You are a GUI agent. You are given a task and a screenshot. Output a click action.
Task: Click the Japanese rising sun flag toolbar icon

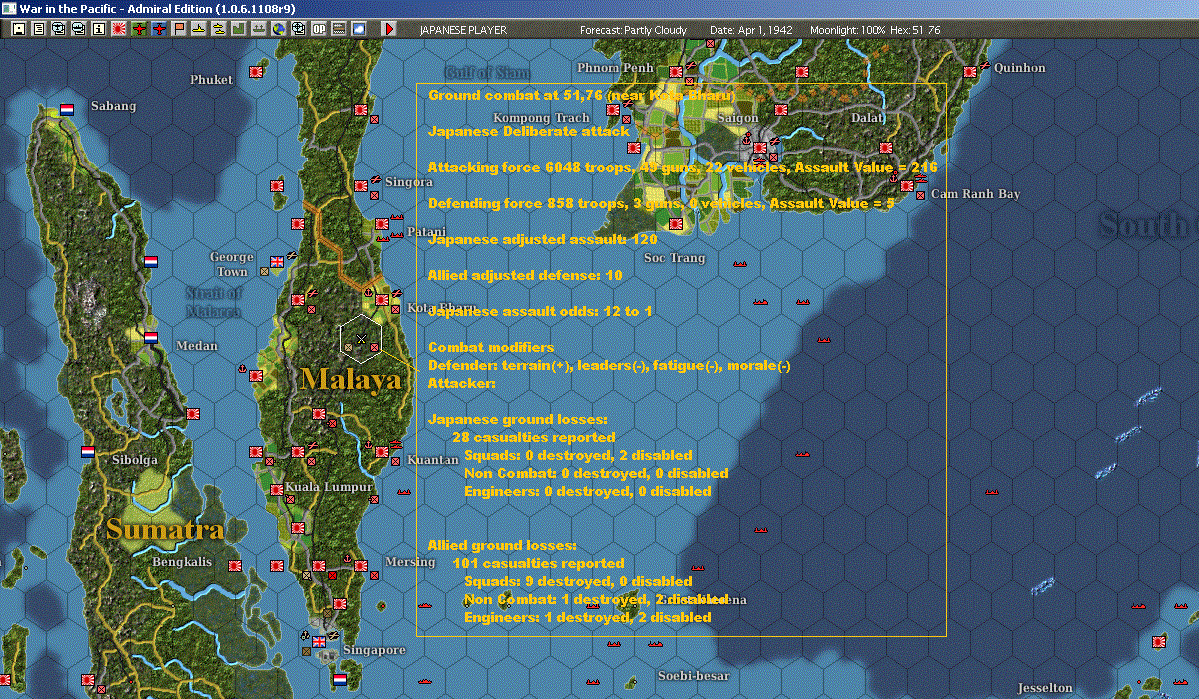(x=119, y=29)
